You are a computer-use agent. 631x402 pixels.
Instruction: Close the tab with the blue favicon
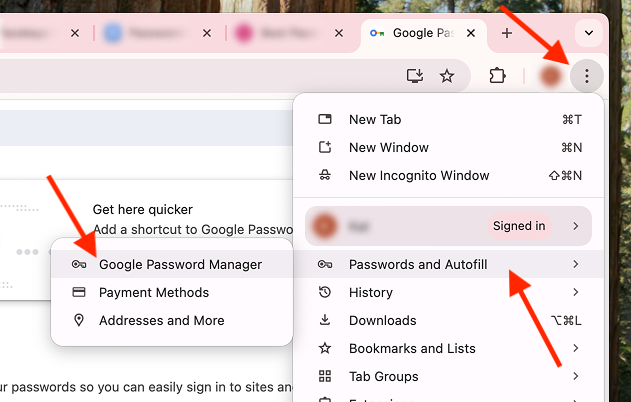click(x=207, y=33)
